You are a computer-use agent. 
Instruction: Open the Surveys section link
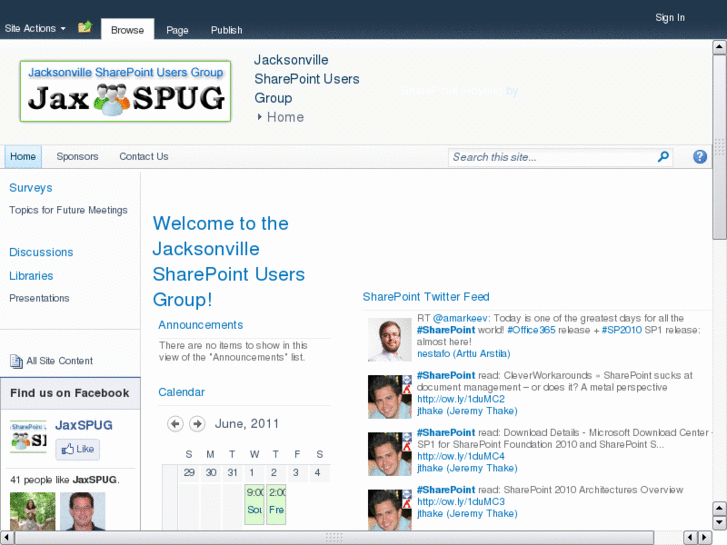tap(31, 188)
